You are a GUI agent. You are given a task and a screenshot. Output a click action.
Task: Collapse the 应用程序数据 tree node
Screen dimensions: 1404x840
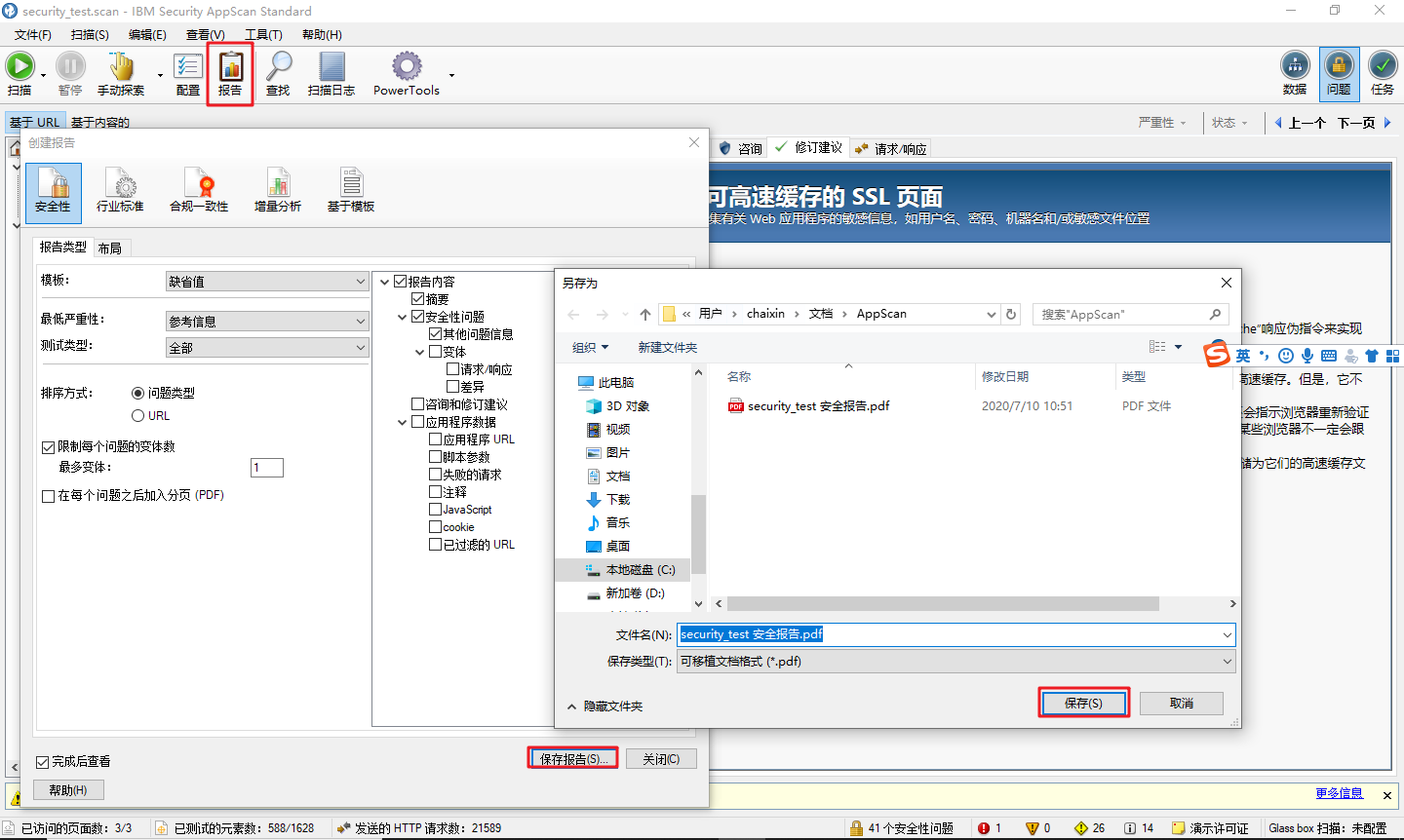tap(403, 422)
